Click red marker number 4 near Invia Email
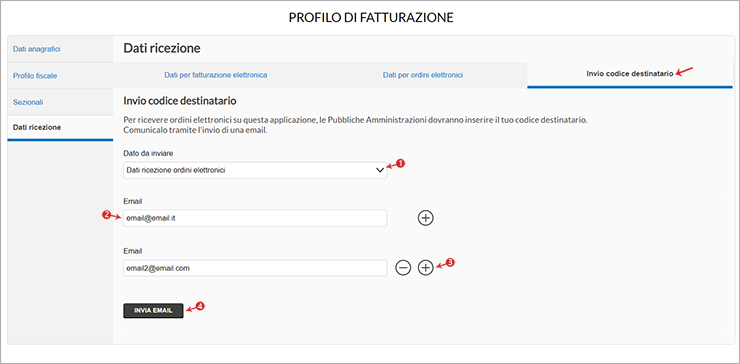Screen dimensions: 740x364 [x=200, y=306]
